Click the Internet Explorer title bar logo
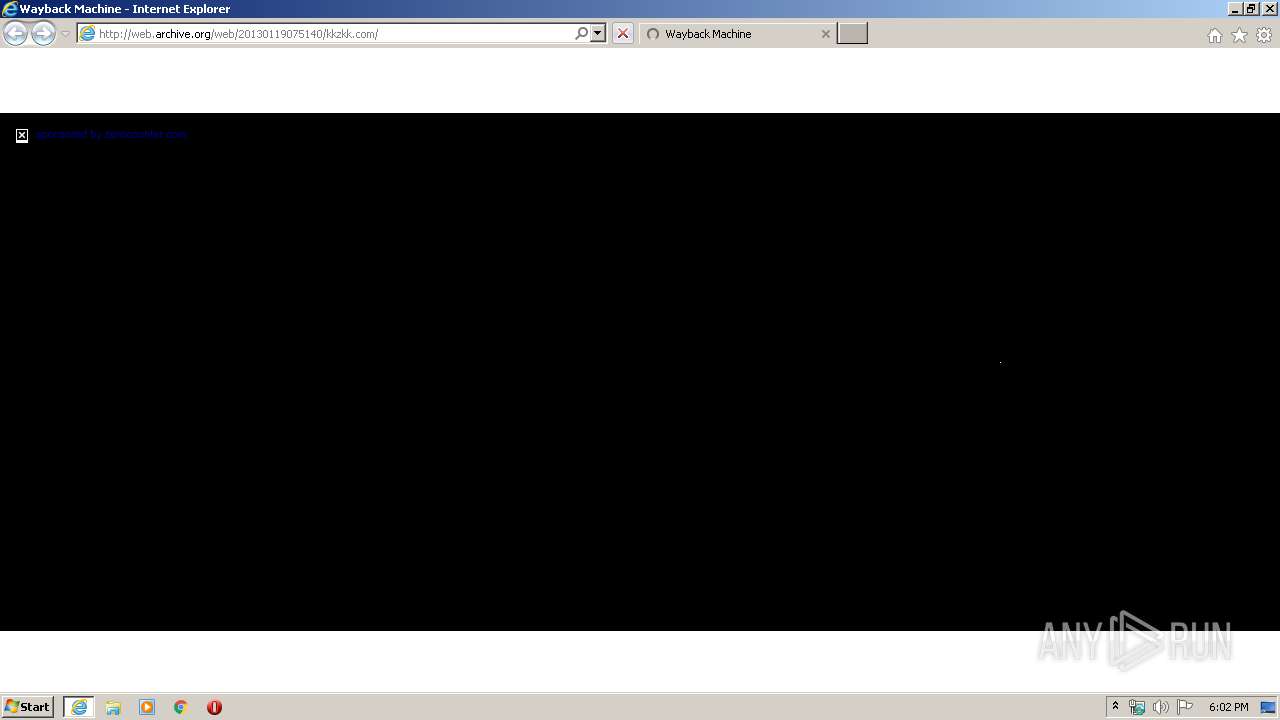Screen dimensions: 1280x720 [10, 9]
